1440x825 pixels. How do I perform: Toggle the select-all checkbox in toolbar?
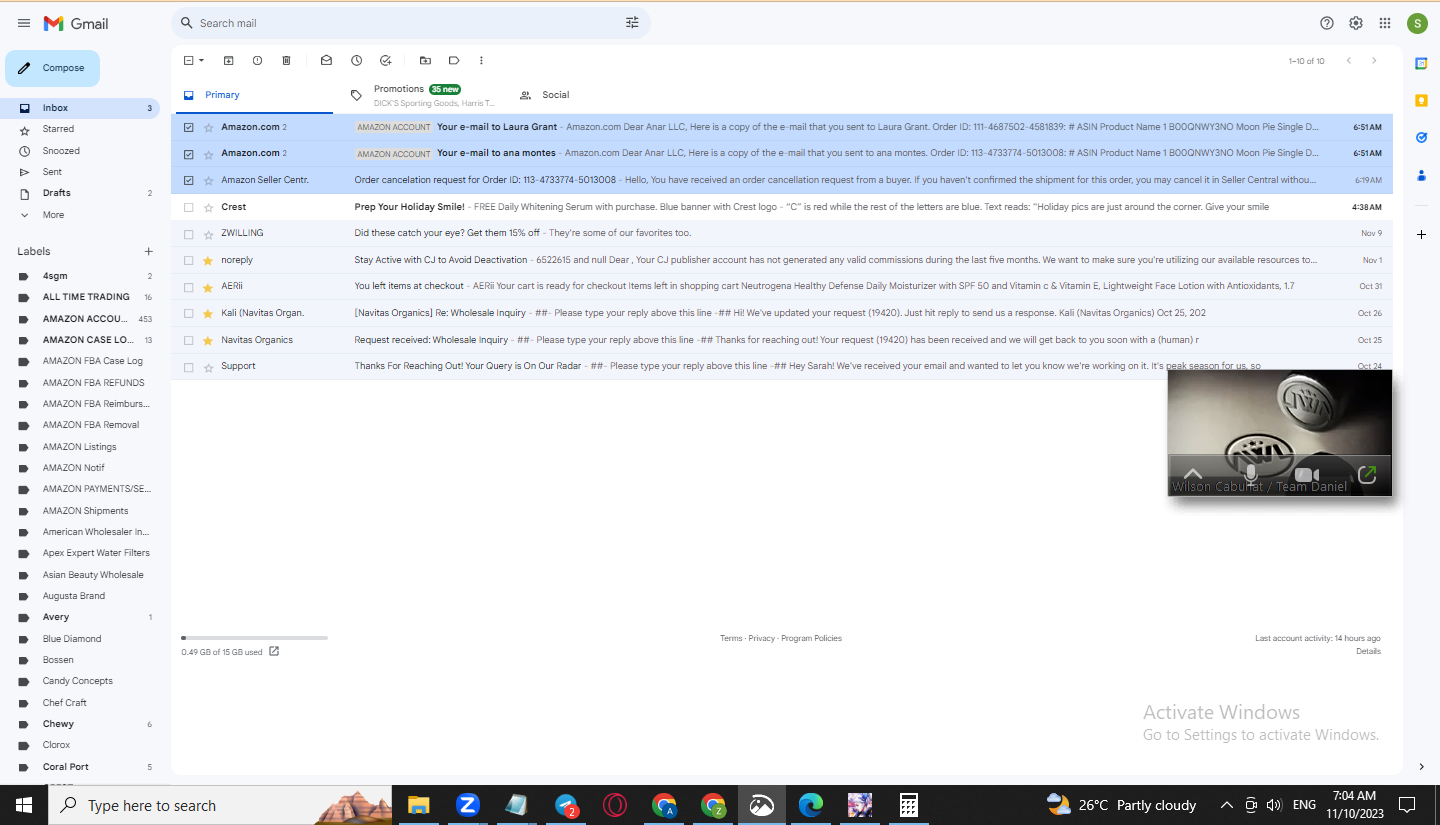pos(188,61)
